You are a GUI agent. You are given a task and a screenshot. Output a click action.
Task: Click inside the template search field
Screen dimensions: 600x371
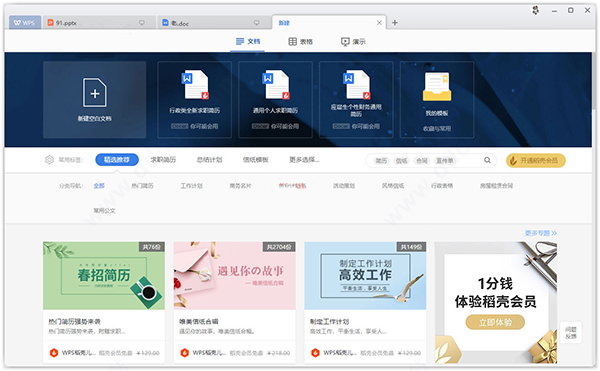[x=430, y=160]
